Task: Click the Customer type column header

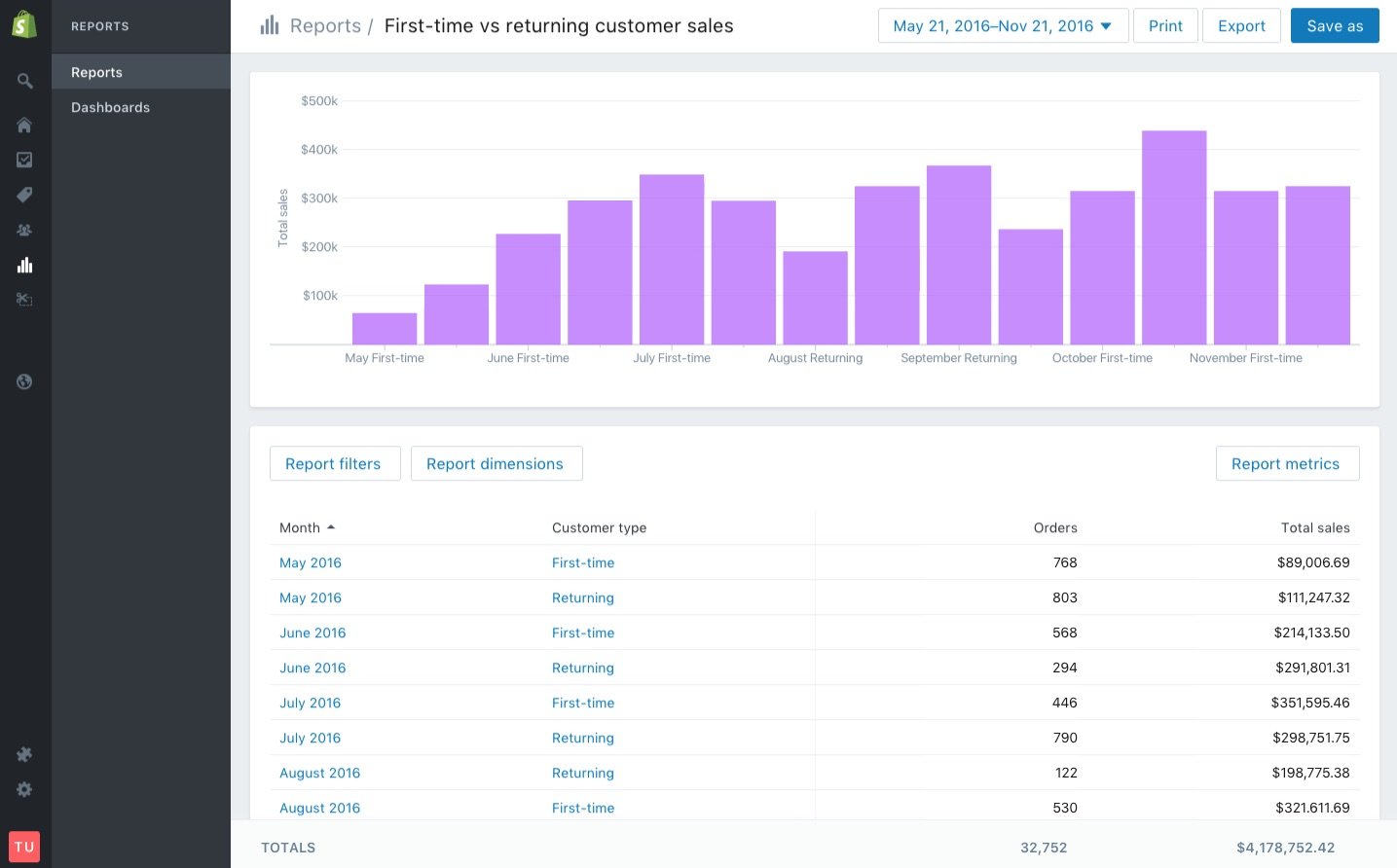Action: click(x=599, y=527)
